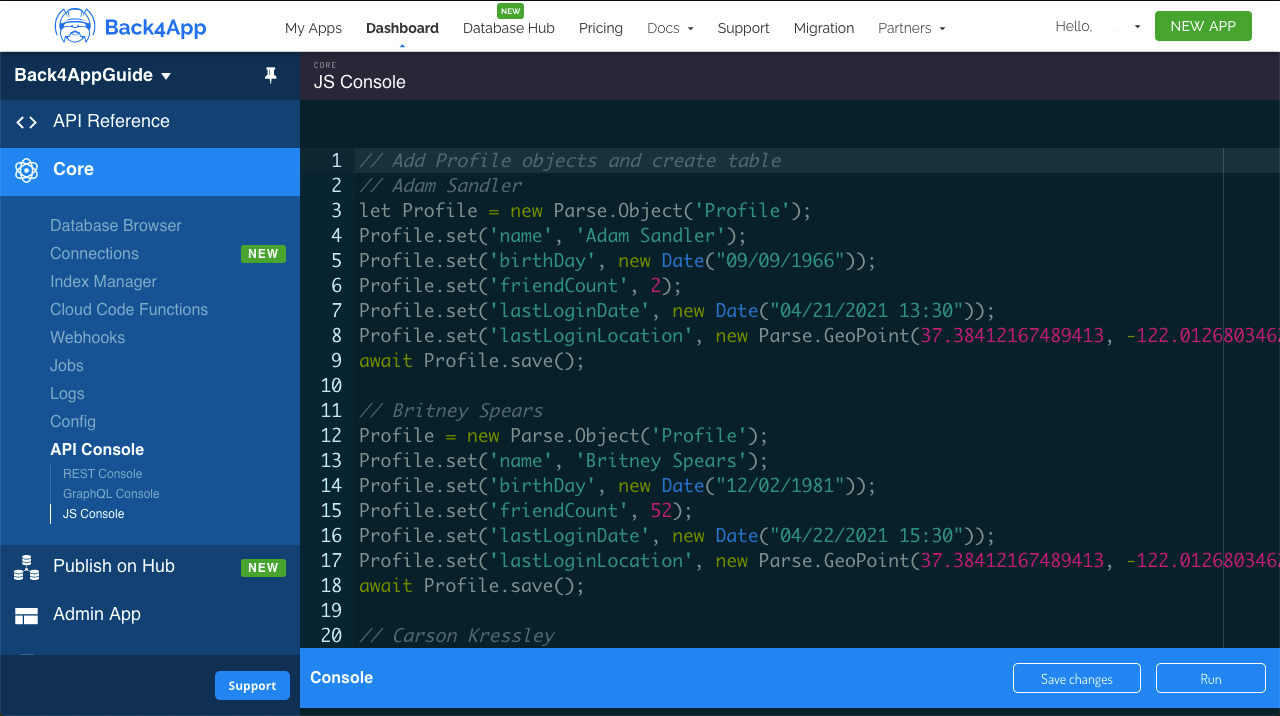1280x716 pixels.
Task: Open Index Manager
Action: click(104, 282)
